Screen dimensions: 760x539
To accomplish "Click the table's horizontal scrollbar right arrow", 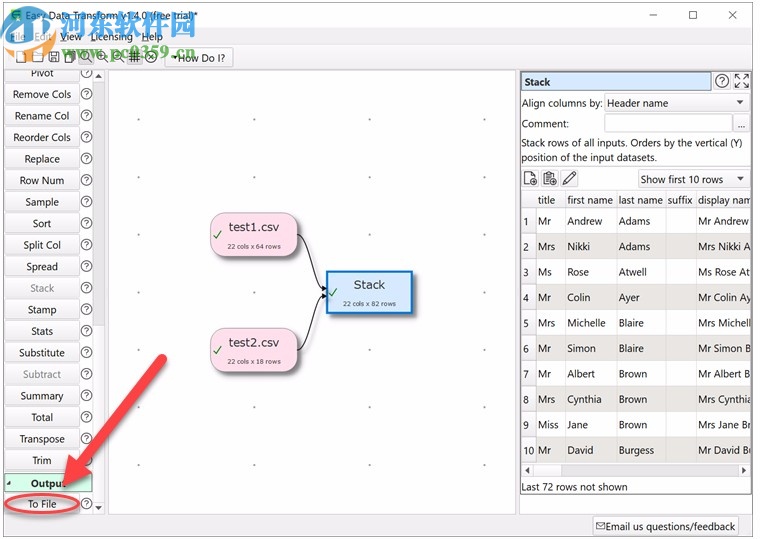I will pos(744,470).
